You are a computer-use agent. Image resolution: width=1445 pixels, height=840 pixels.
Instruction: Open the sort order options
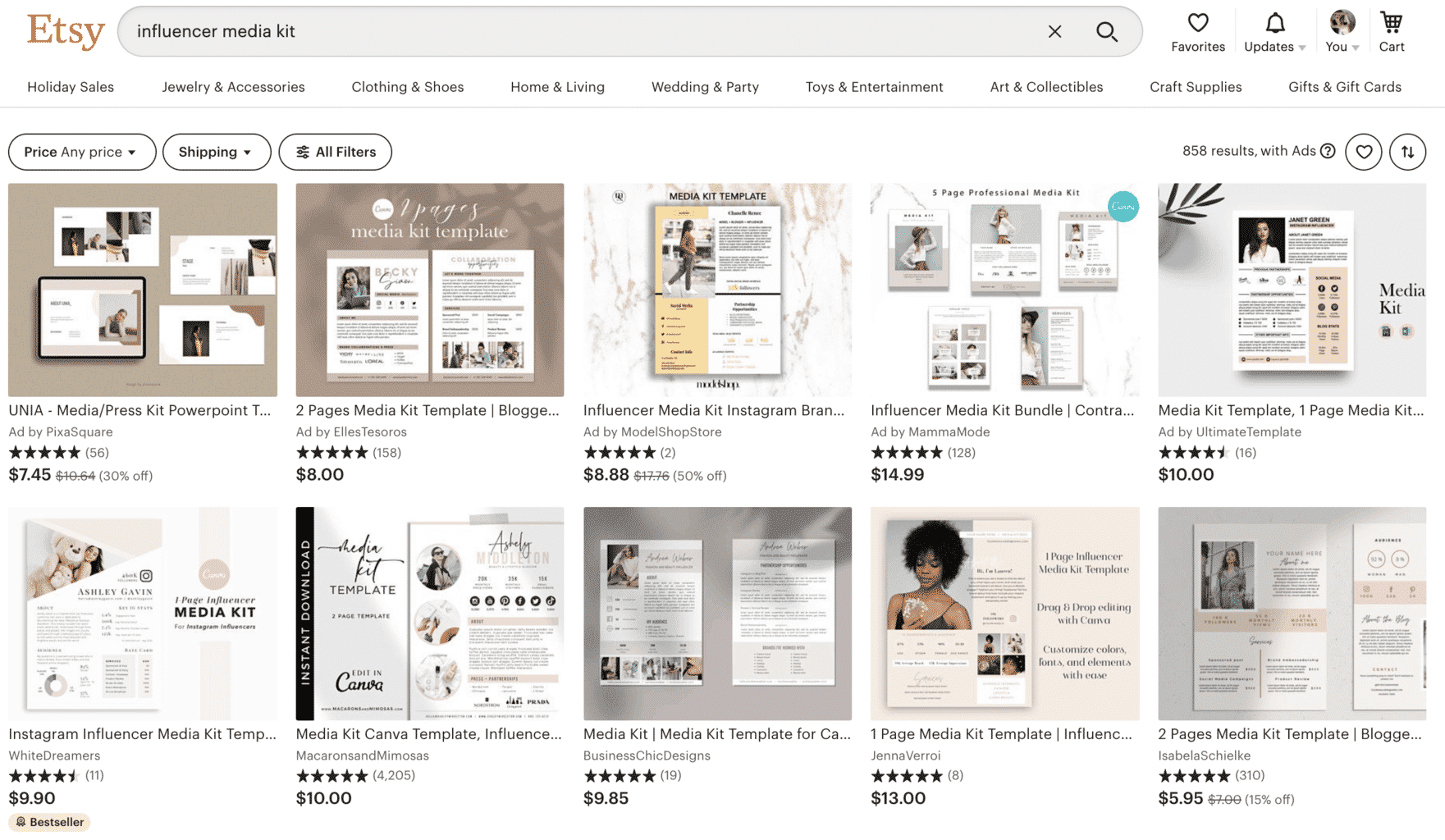tap(1406, 152)
